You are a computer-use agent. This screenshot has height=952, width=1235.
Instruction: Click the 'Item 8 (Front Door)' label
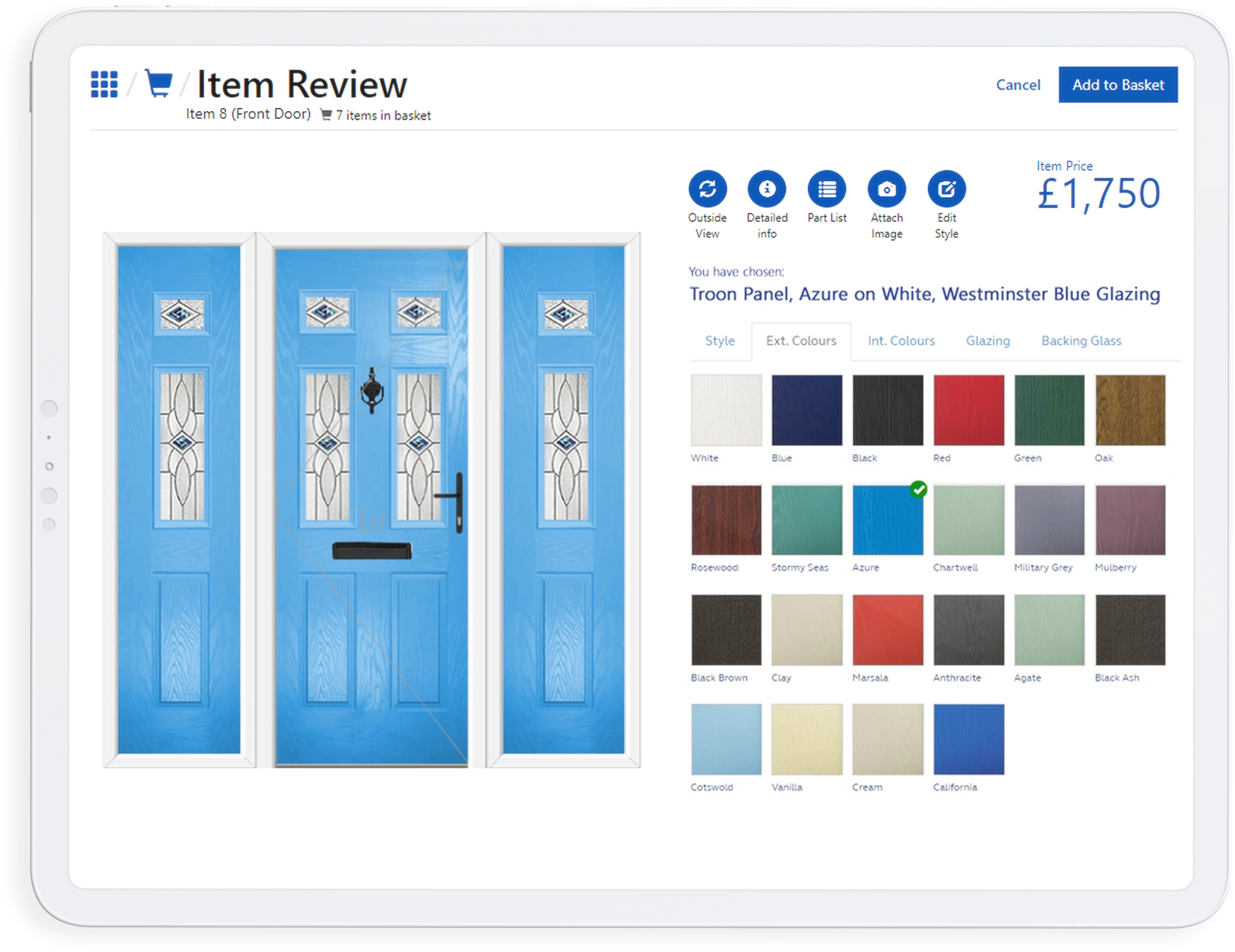tap(248, 113)
